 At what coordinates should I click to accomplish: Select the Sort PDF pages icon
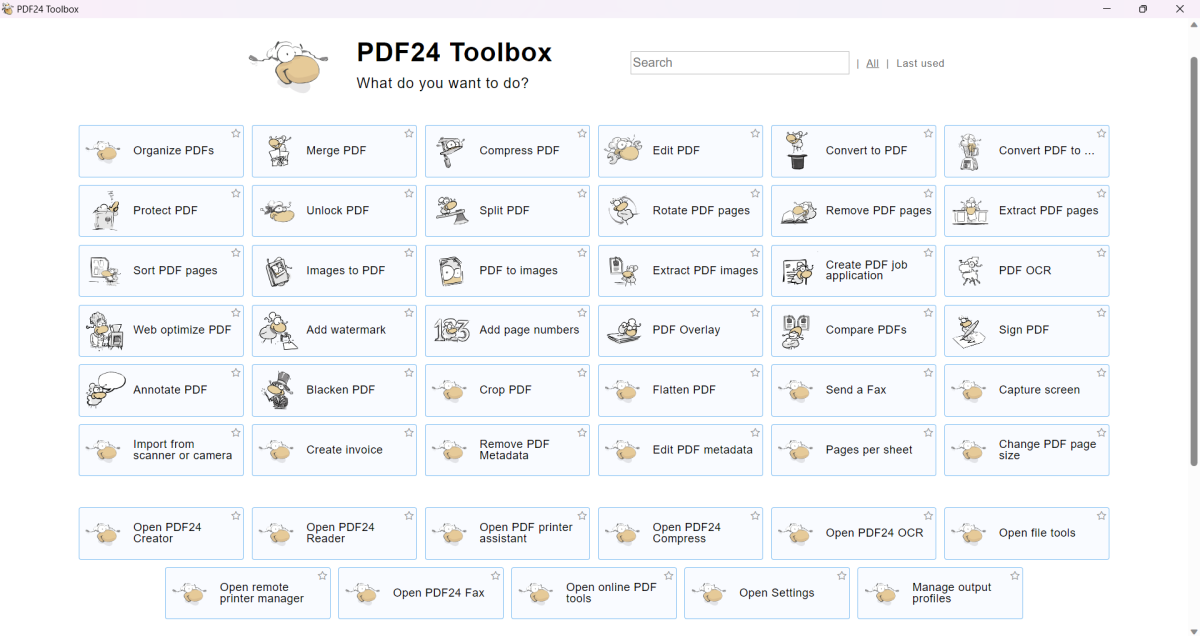104,271
